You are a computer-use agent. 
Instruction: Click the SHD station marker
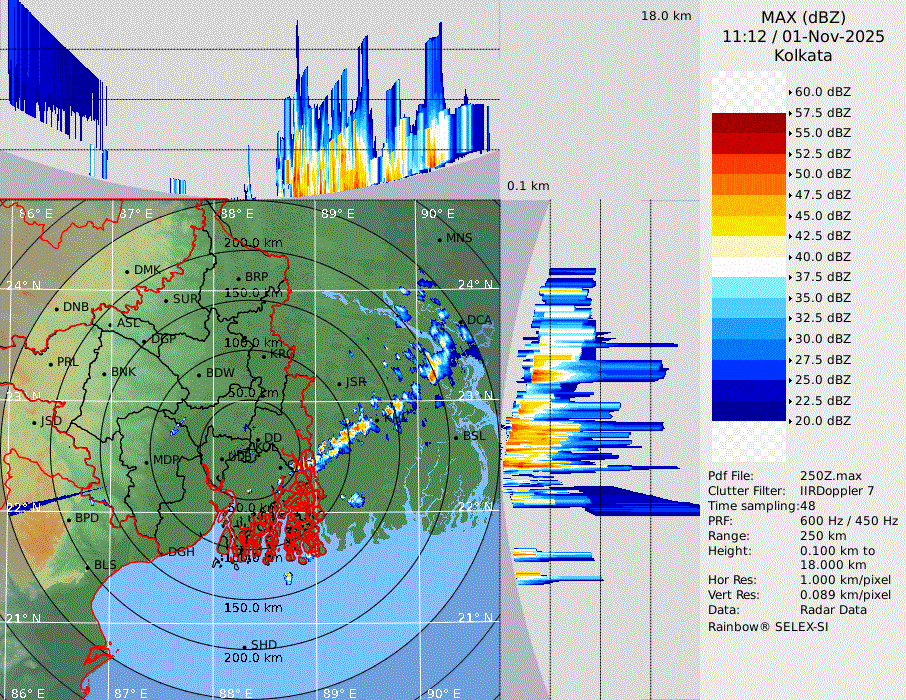pyautogui.click(x=245, y=645)
